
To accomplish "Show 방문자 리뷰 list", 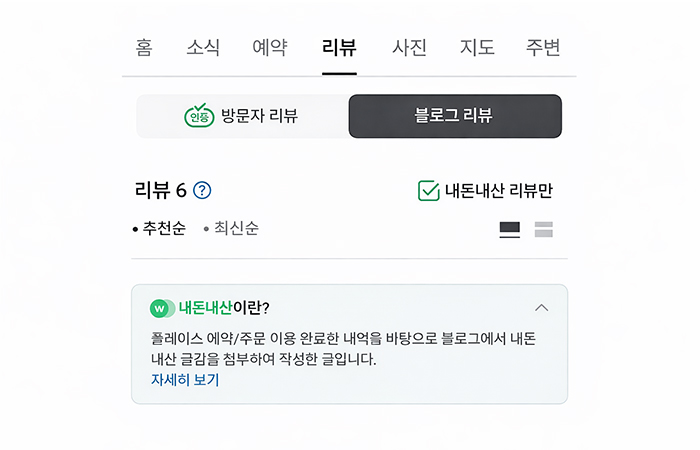I will click(x=242, y=116).
